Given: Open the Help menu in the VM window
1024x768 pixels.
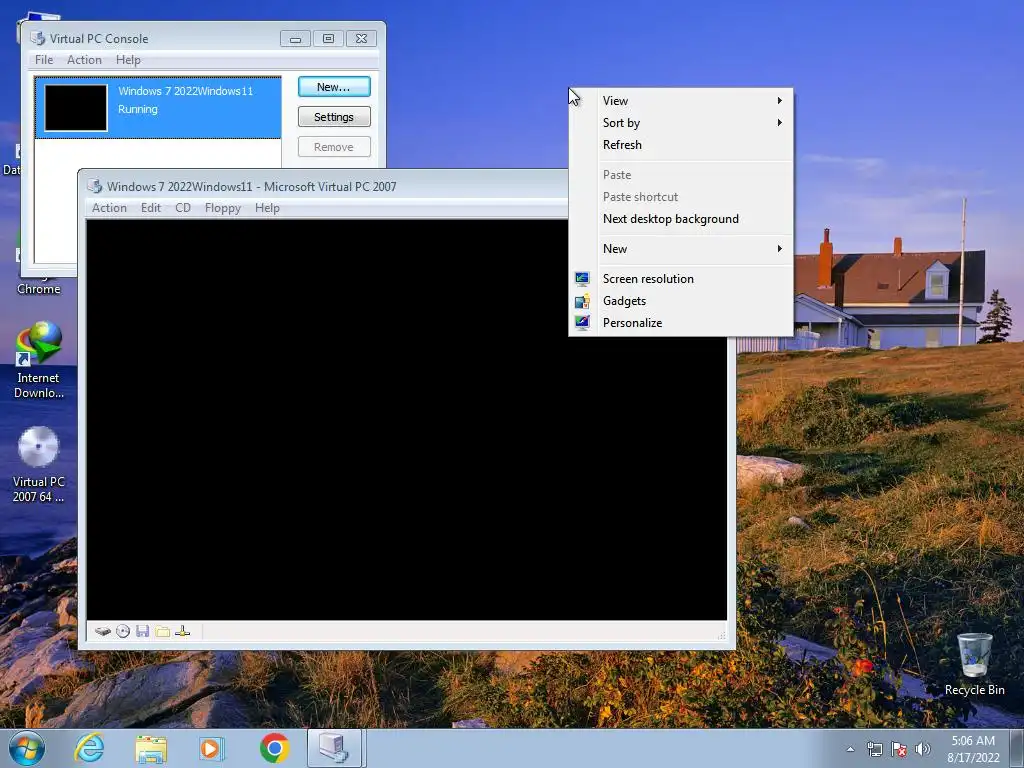Looking at the screenshot, I should 267,208.
